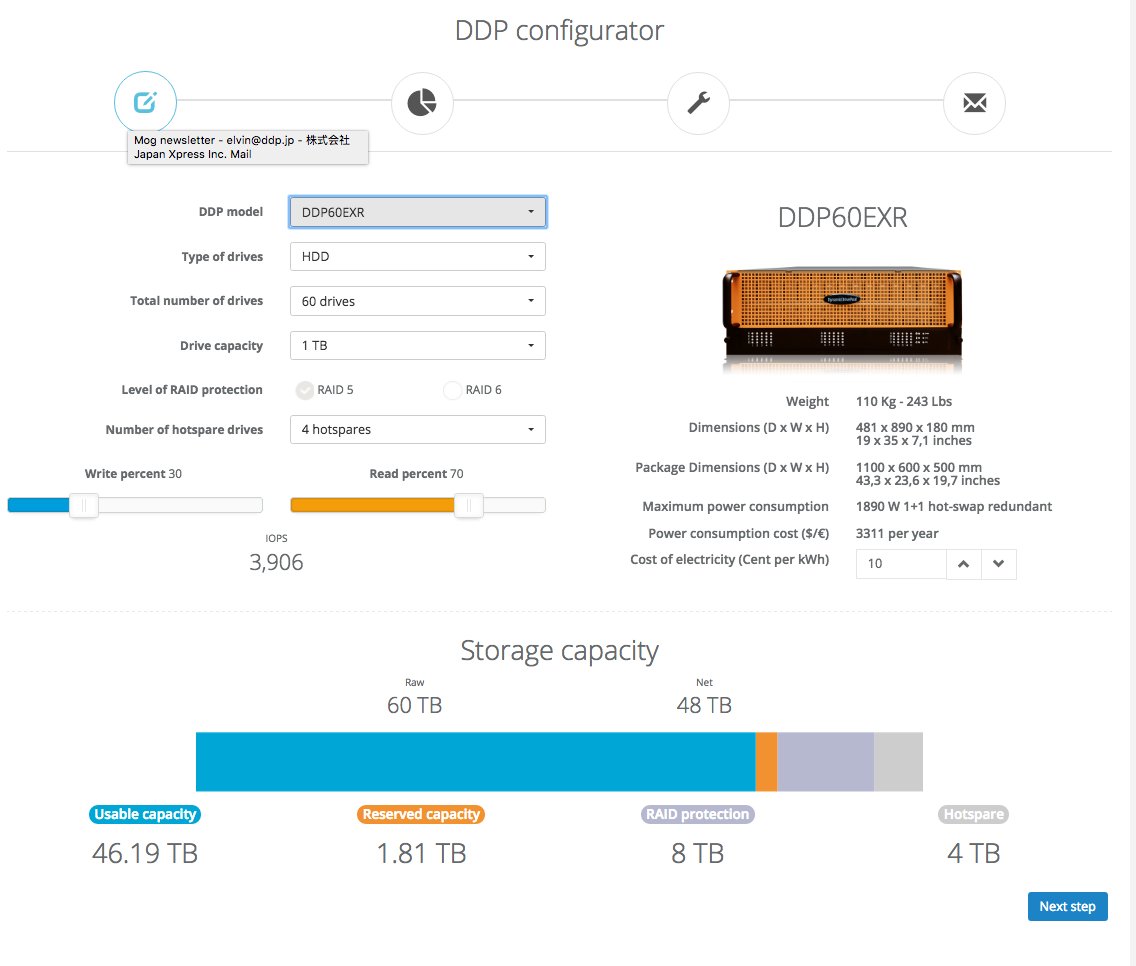
Task: Click the Storage capacity heading
Action: [559, 651]
